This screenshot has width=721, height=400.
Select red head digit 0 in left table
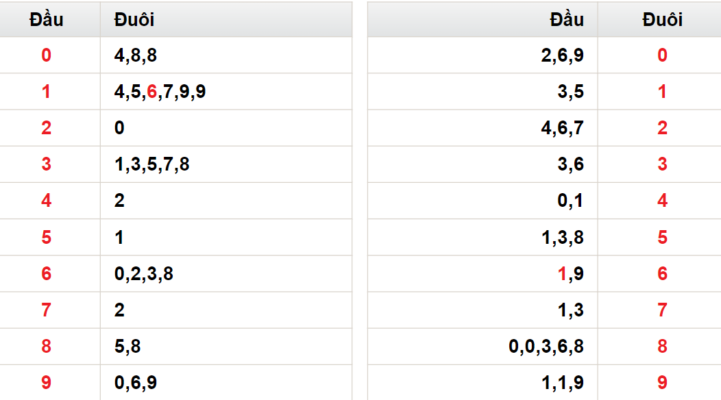tap(46, 55)
